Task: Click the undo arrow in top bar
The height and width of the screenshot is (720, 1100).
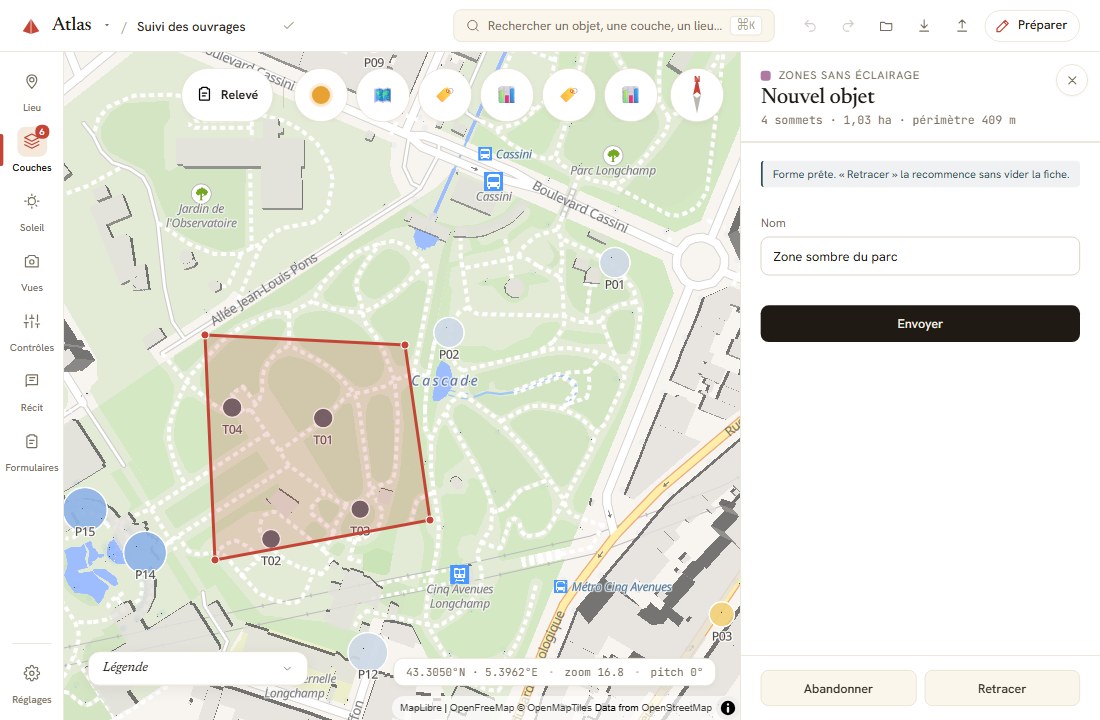Action: [810, 26]
